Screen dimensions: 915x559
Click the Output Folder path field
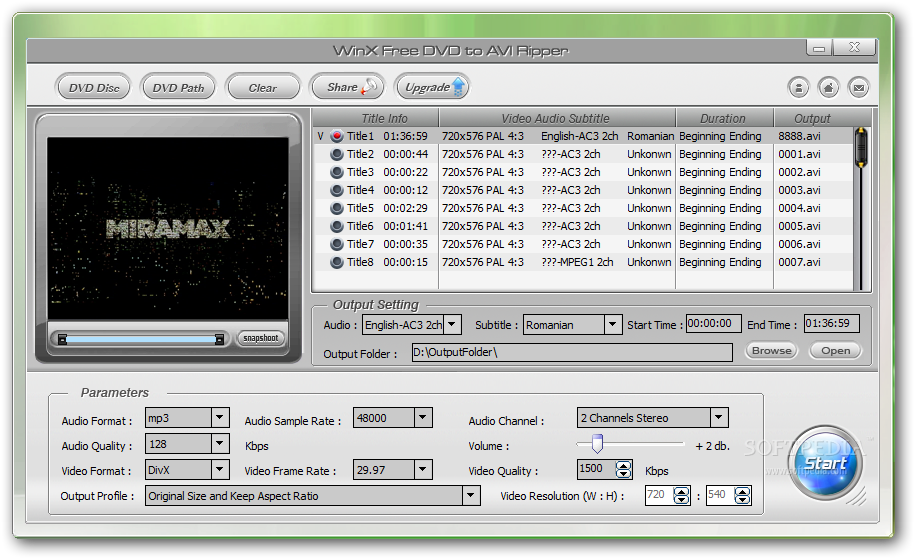point(572,352)
